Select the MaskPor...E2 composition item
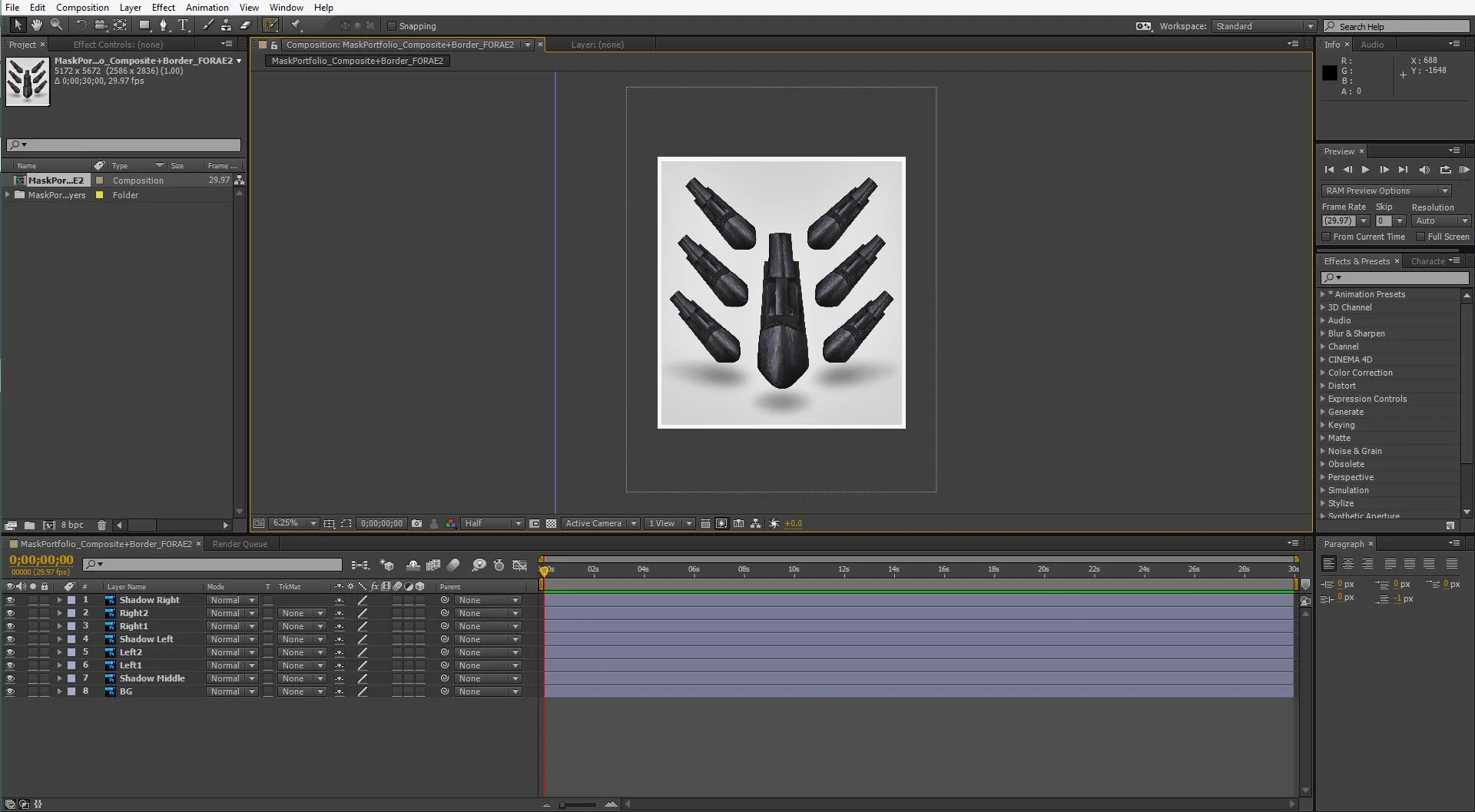The height and width of the screenshot is (812, 1475). (55, 181)
